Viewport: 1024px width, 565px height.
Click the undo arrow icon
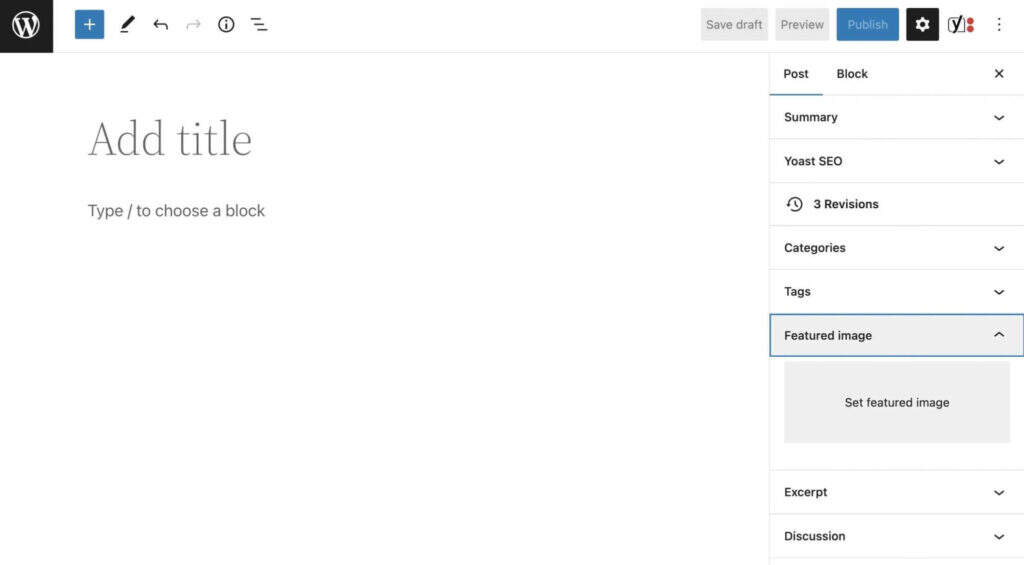pyautogui.click(x=160, y=25)
